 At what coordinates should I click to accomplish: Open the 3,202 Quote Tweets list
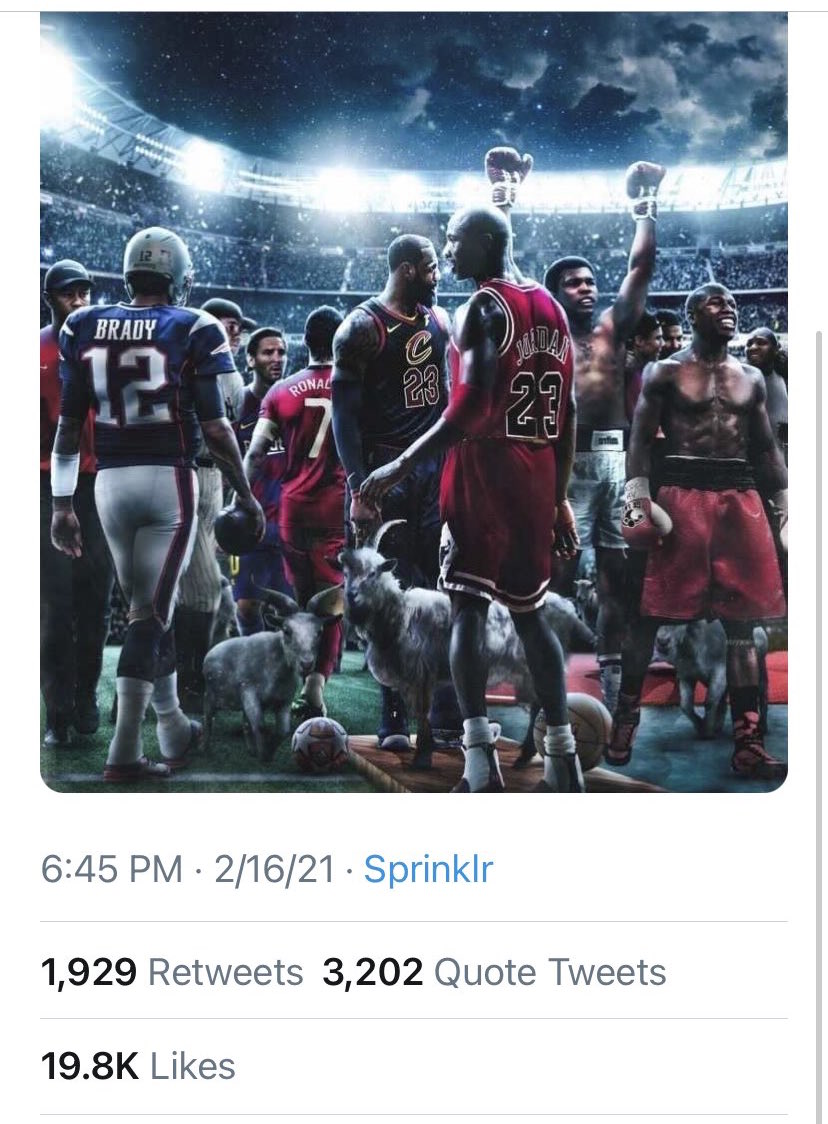pos(494,972)
